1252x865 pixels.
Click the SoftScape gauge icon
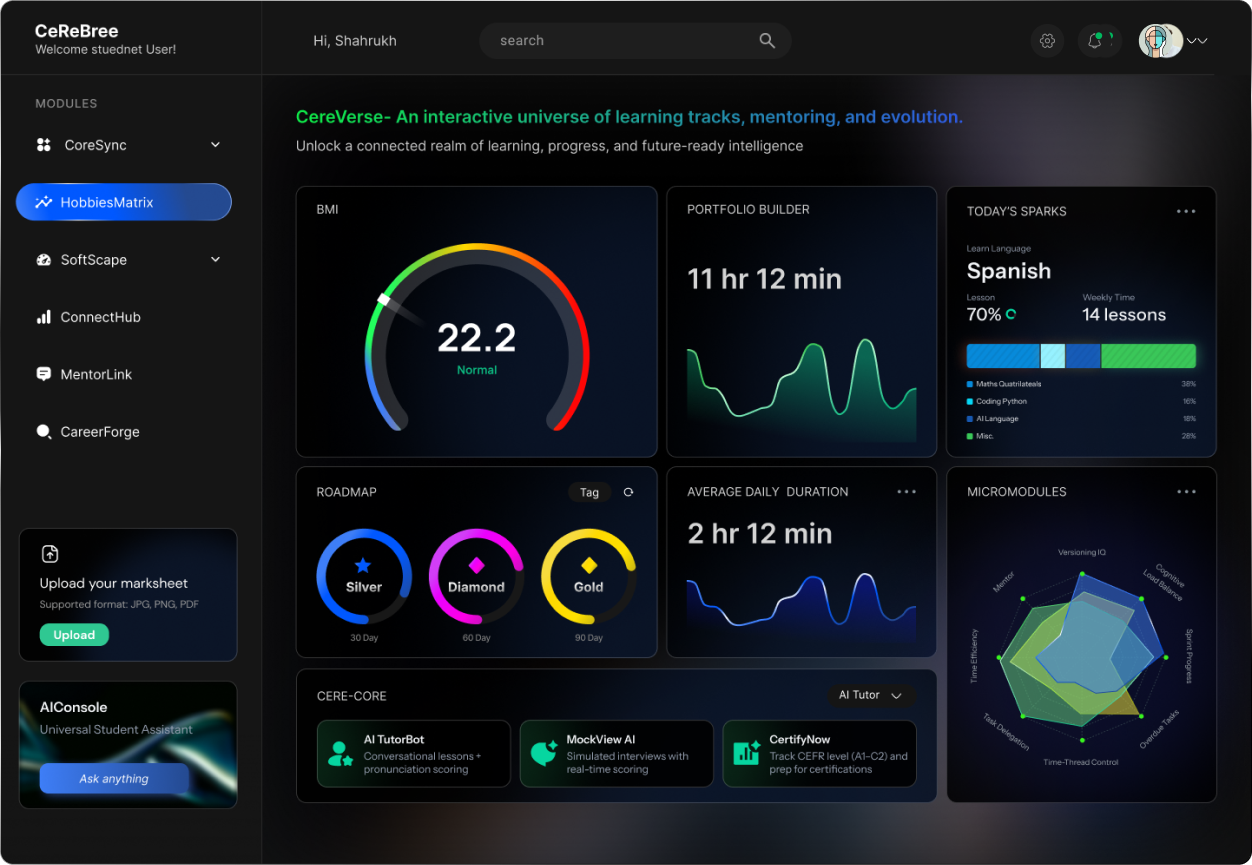pyautogui.click(x=43, y=260)
